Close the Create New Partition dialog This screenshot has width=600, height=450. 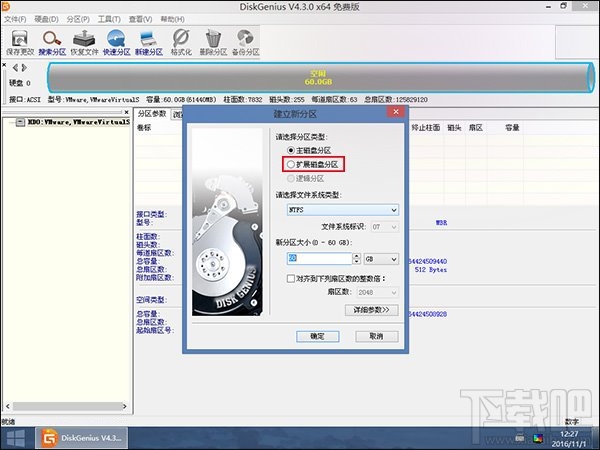396,112
